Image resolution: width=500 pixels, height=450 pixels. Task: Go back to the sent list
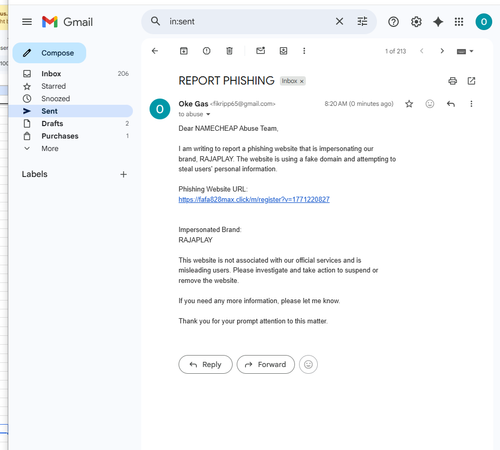[x=155, y=51]
